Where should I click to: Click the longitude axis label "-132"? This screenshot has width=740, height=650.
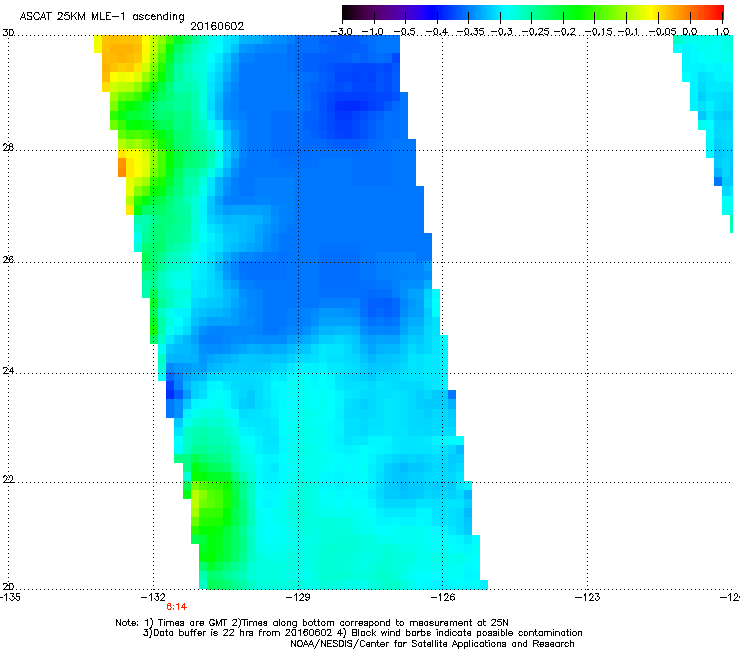tap(153, 597)
